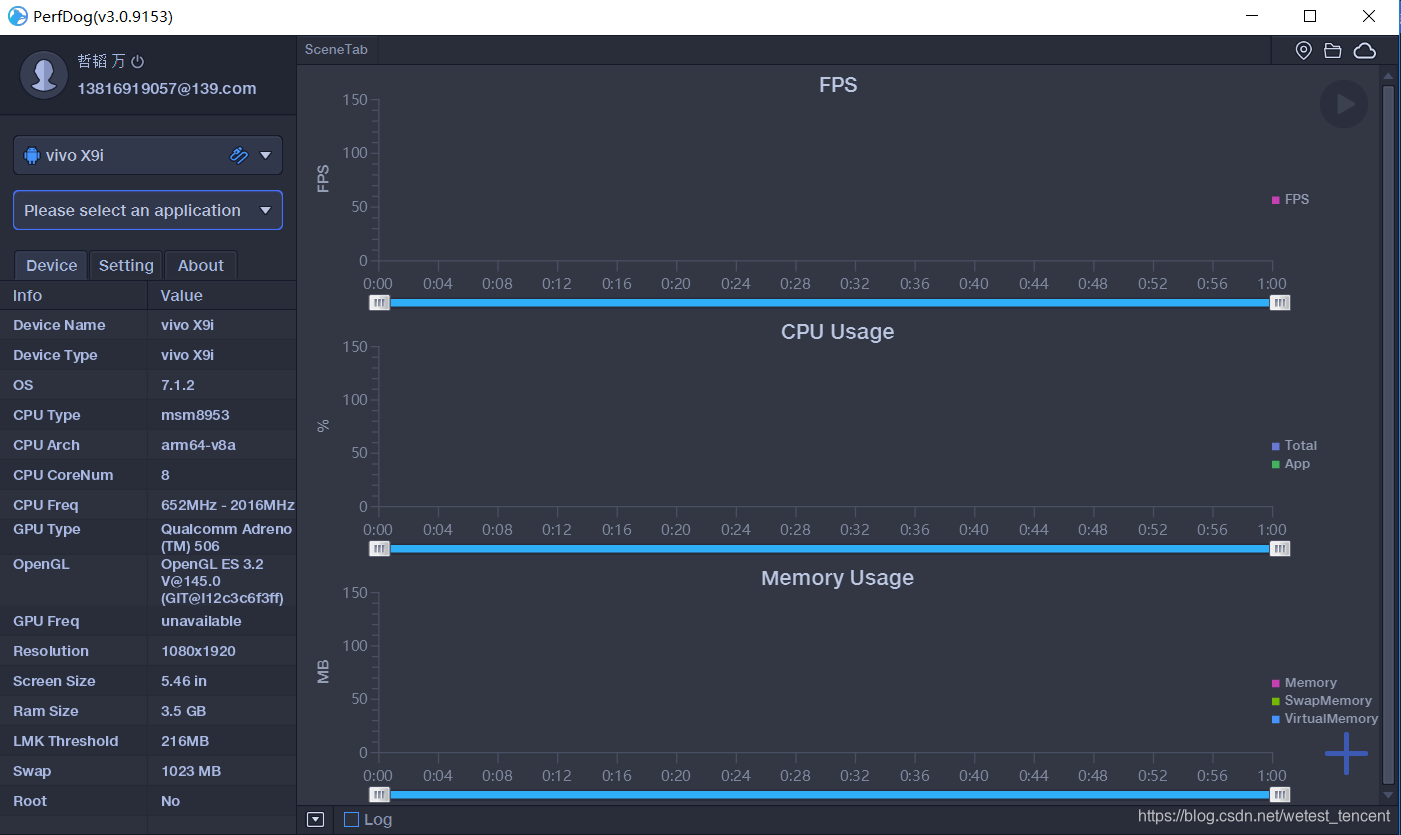Click the FPS chart title

[x=838, y=85]
